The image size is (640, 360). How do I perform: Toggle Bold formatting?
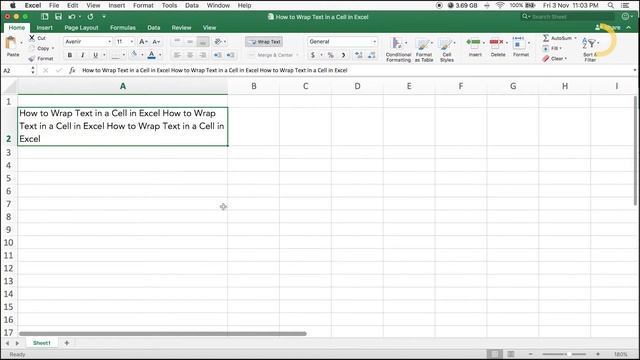[70, 55]
